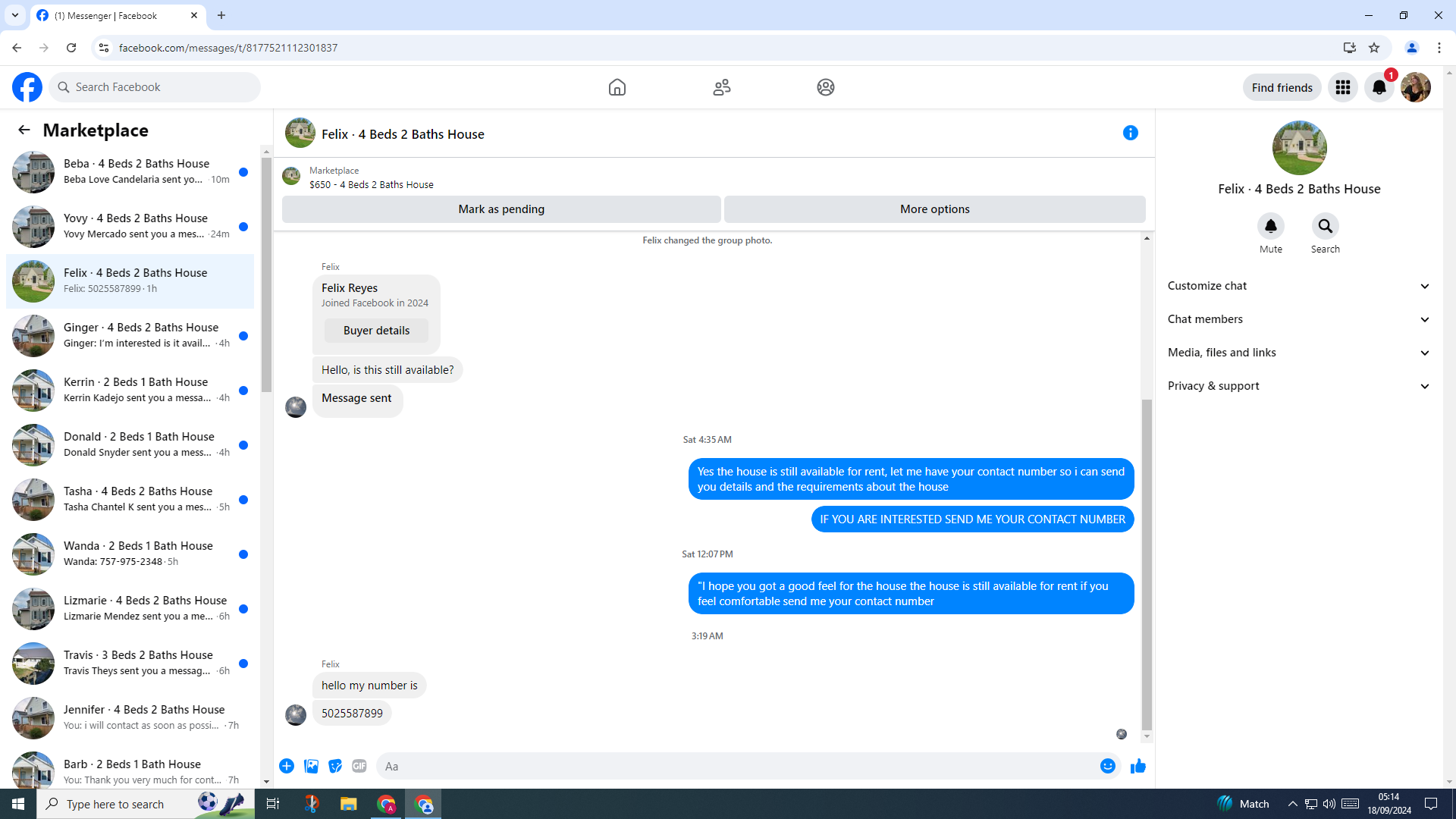1456x819 pixels.
Task: Click the Aa message input field
Action: [728, 766]
